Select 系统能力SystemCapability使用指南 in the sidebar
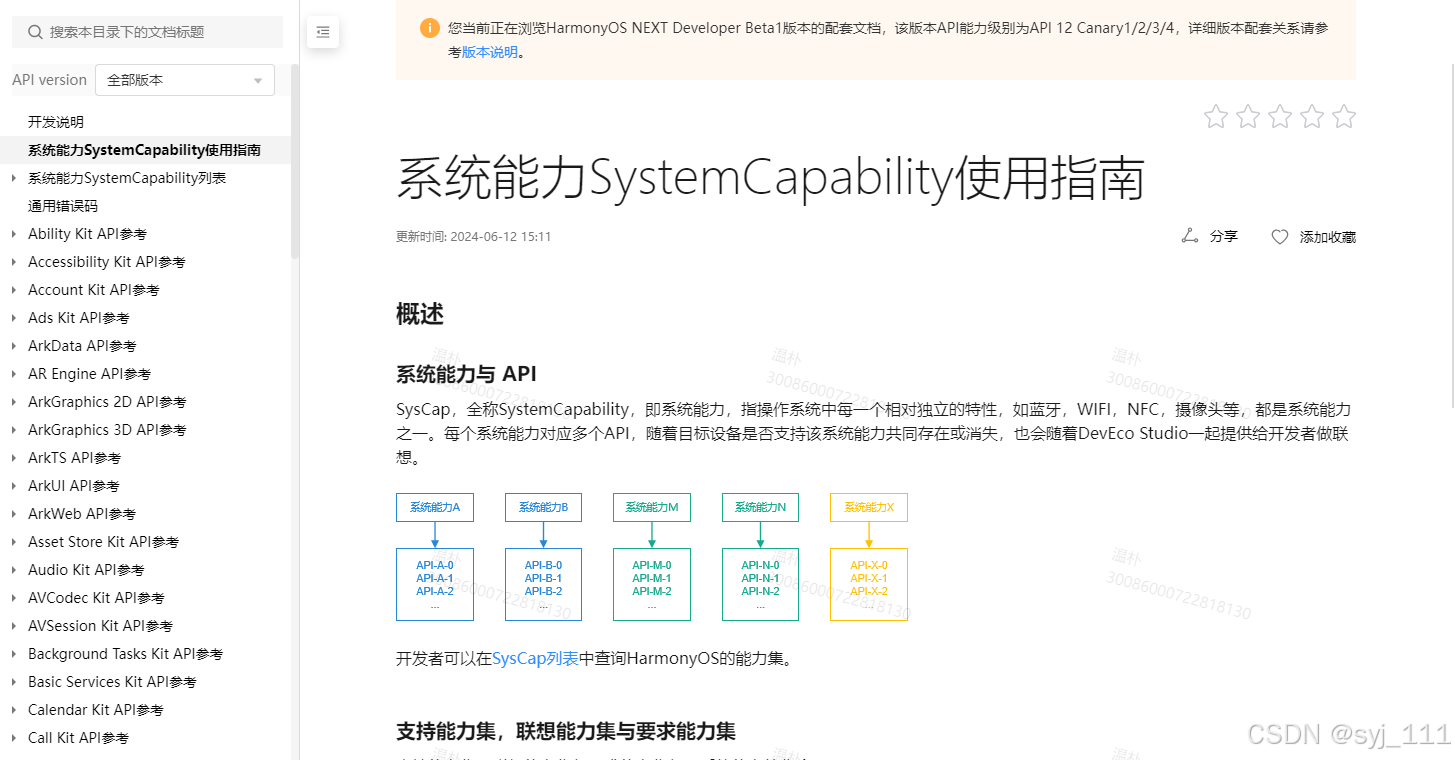The width and height of the screenshot is (1455, 760). click(145, 150)
